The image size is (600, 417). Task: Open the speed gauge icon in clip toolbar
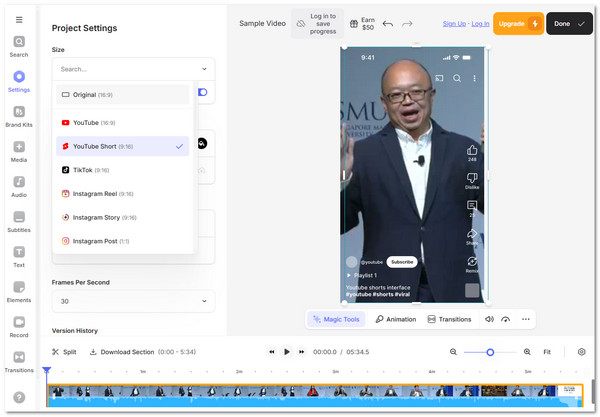tap(505, 319)
